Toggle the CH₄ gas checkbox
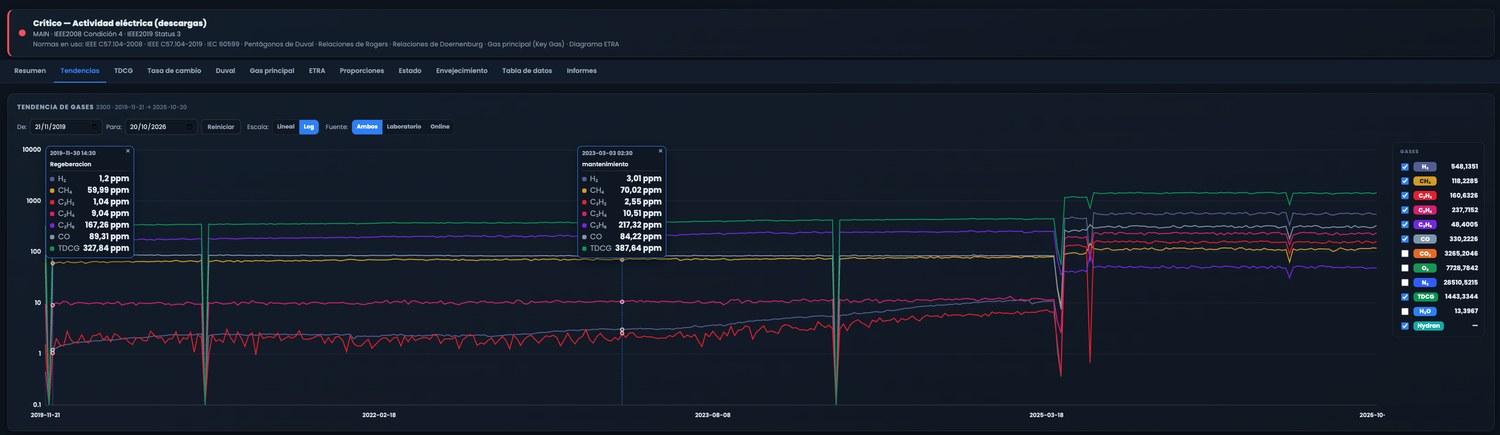This screenshot has height=435, width=1500. (x=1405, y=181)
